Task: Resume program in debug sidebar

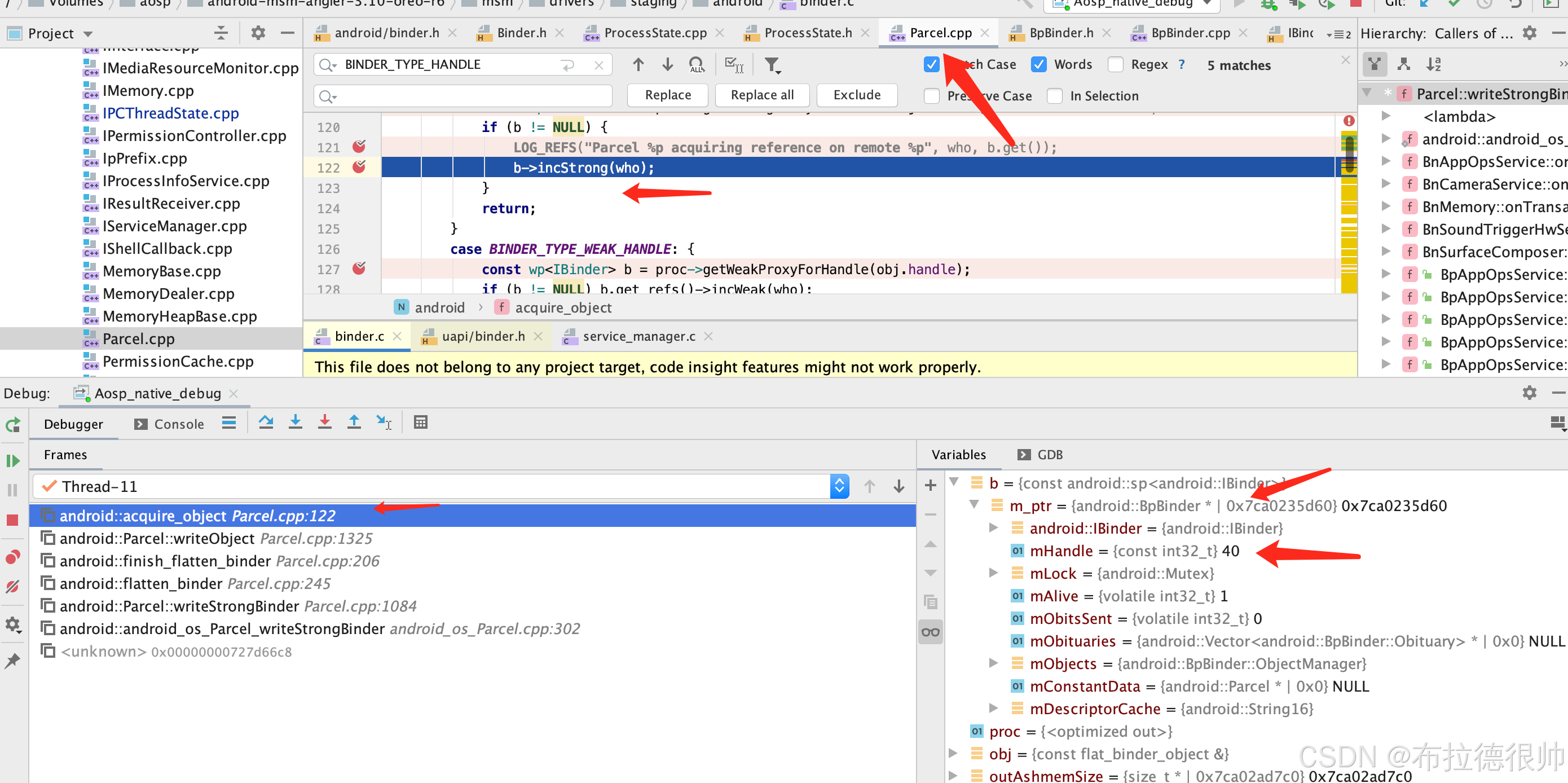Action: click(13, 461)
